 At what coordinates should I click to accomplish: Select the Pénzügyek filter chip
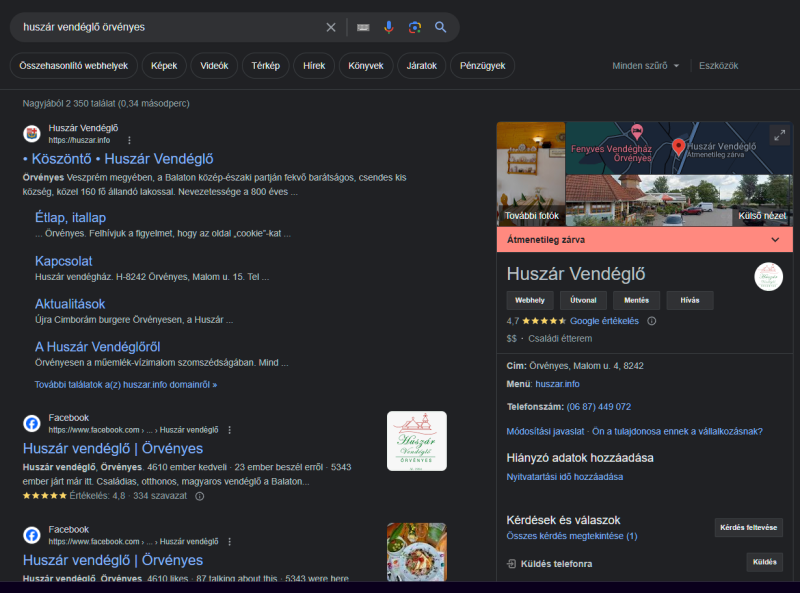[482, 66]
